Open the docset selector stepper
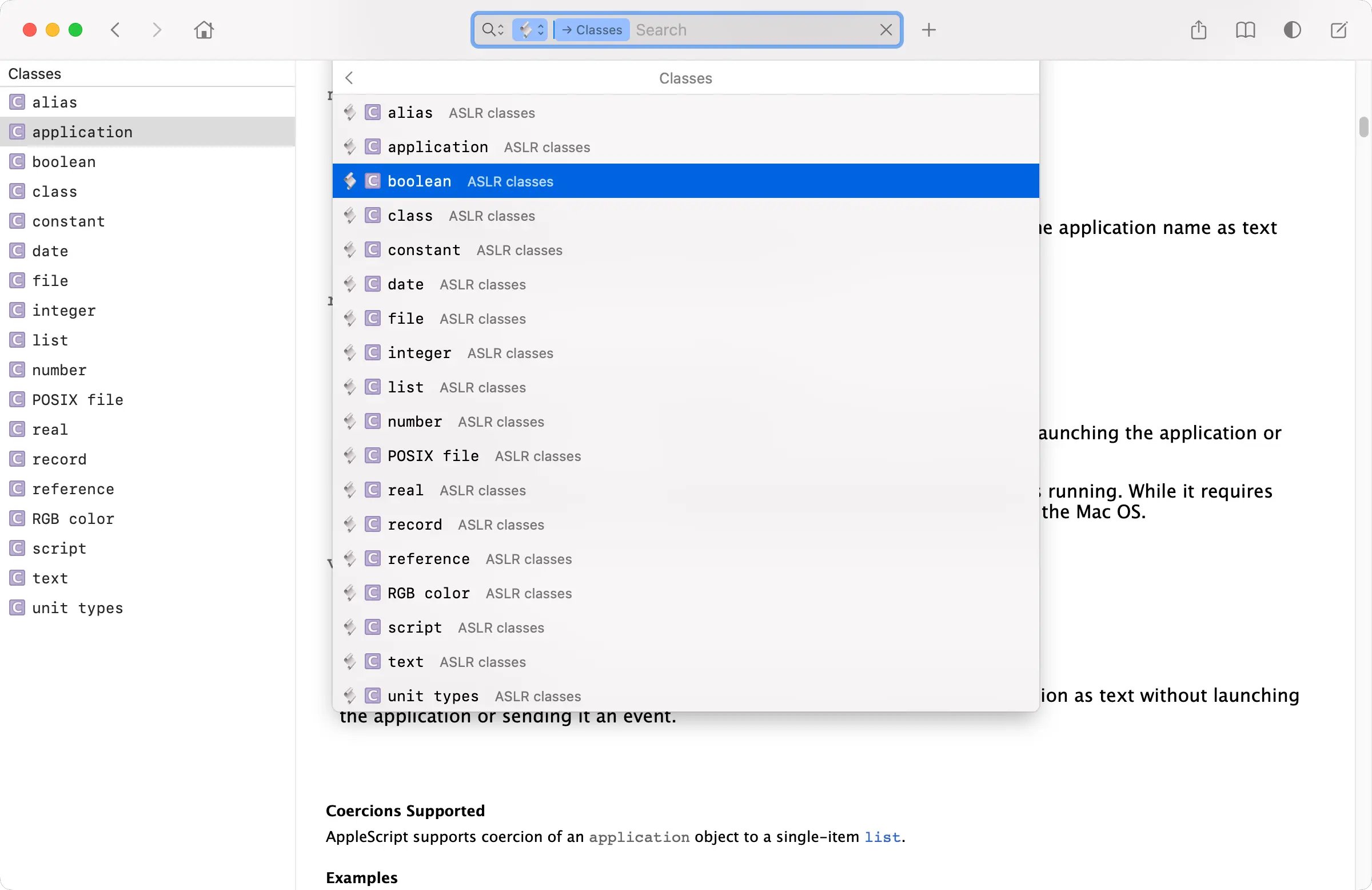This screenshot has width=1372, height=890. pyautogui.click(x=530, y=30)
